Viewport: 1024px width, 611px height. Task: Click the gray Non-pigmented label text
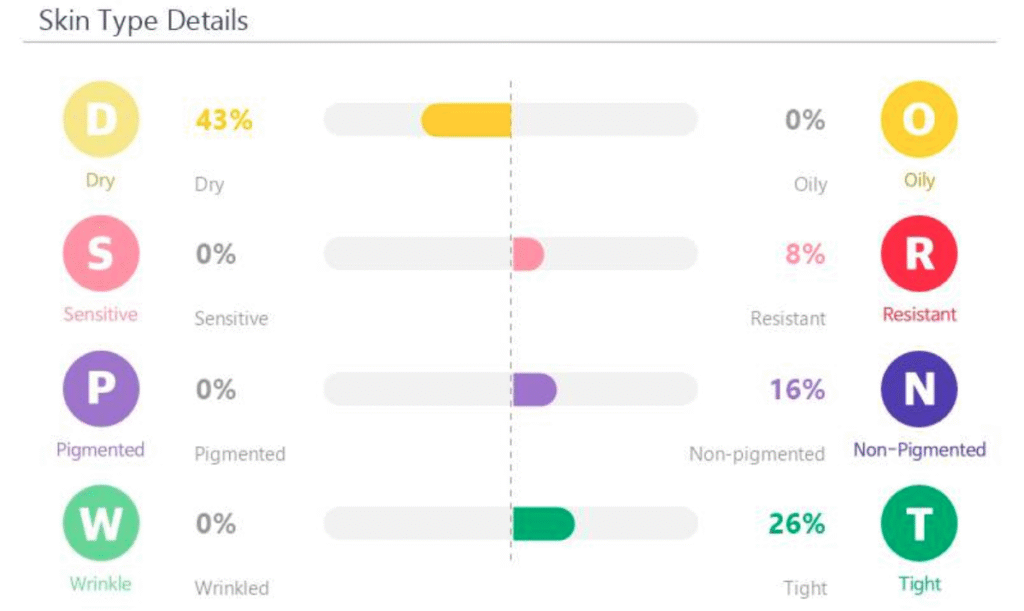[757, 454]
